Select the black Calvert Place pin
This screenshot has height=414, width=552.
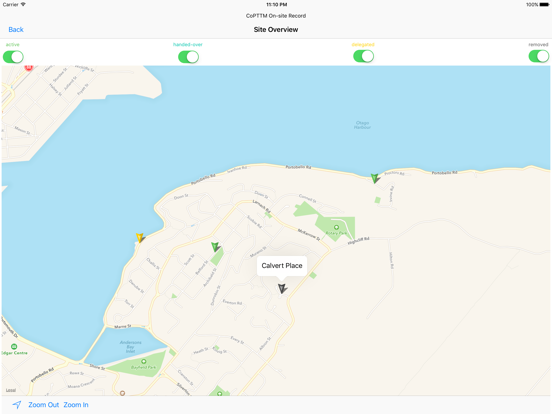point(282,289)
